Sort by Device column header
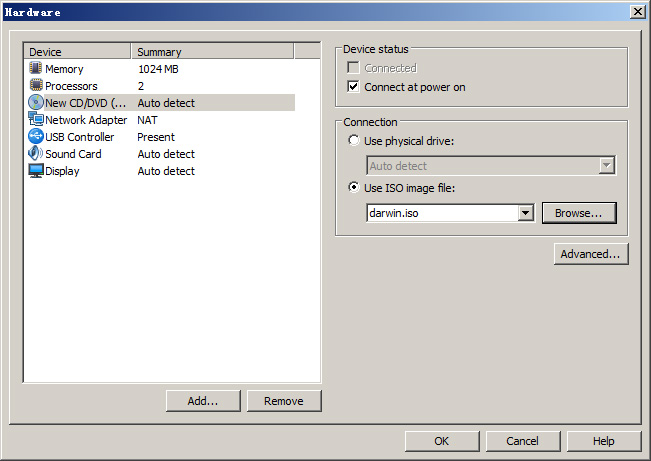 (x=77, y=51)
